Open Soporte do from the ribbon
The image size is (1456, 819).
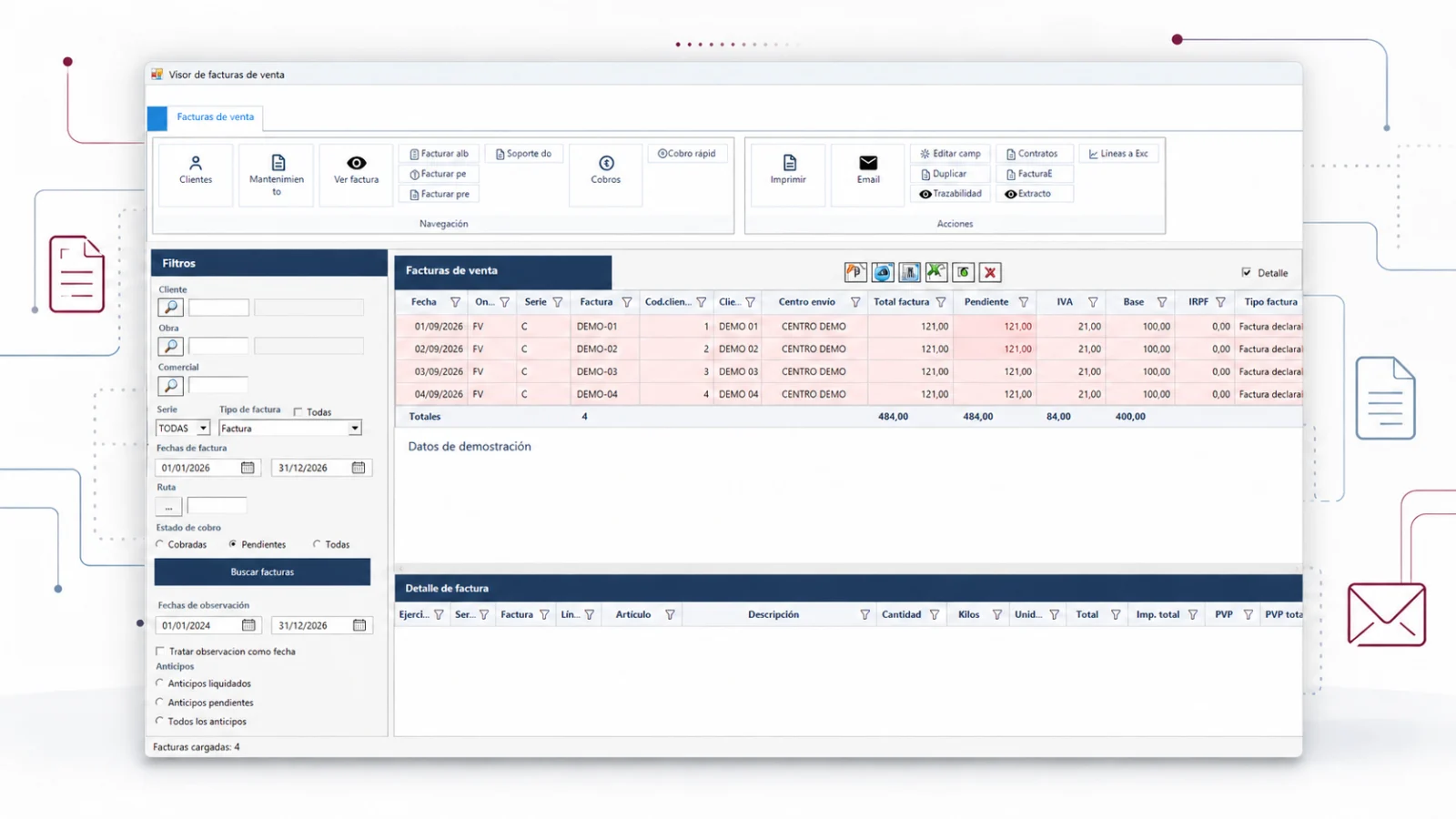pos(523,154)
